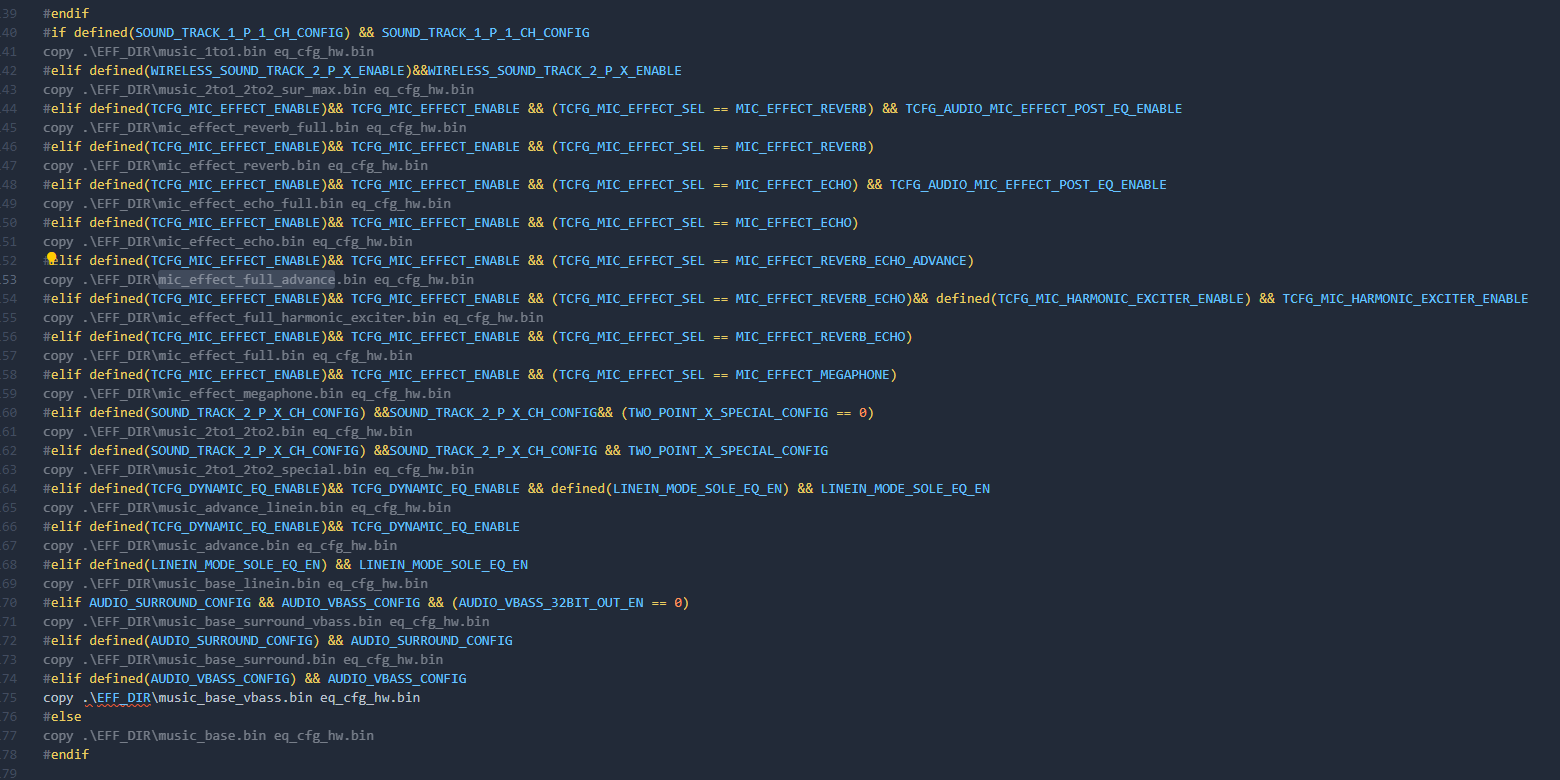Click mic_effect_reverb_full.bin on line 45
The width and height of the screenshot is (1560, 780).
tap(258, 127)
